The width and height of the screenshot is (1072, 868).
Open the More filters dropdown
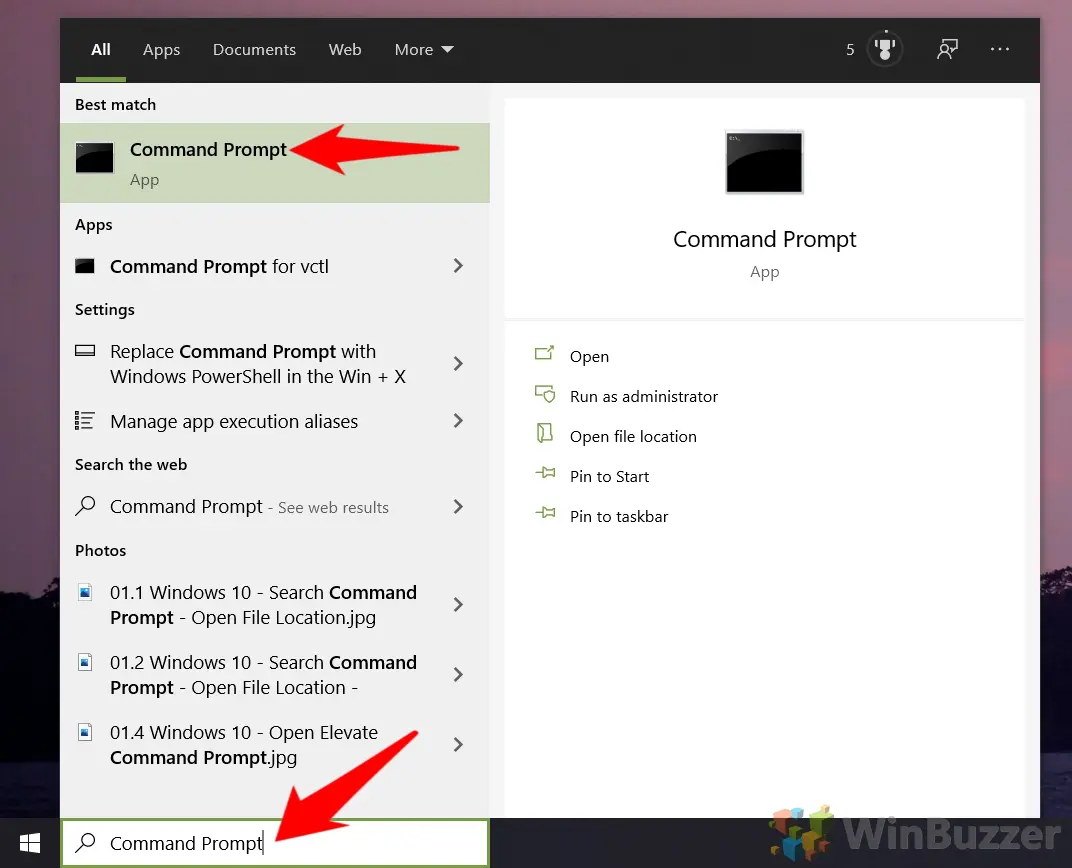424,50
